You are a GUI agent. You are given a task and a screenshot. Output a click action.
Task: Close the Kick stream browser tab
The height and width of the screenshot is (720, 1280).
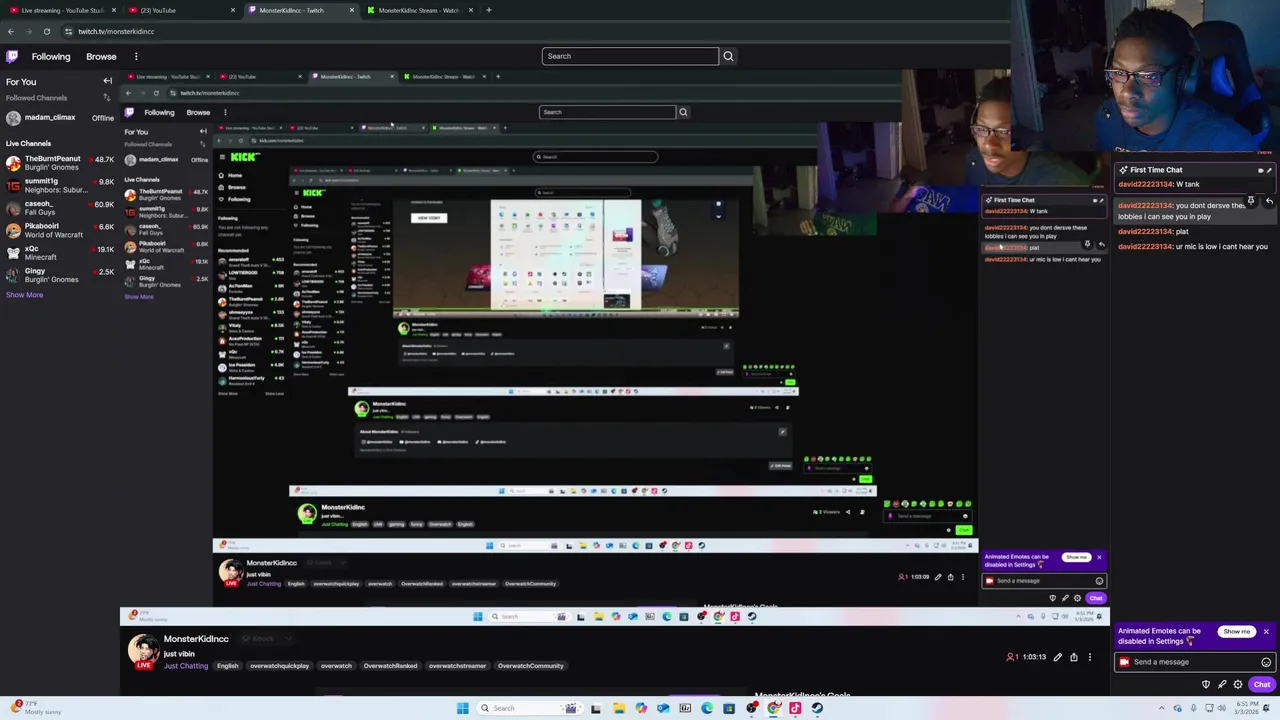[x=471, y=10]
